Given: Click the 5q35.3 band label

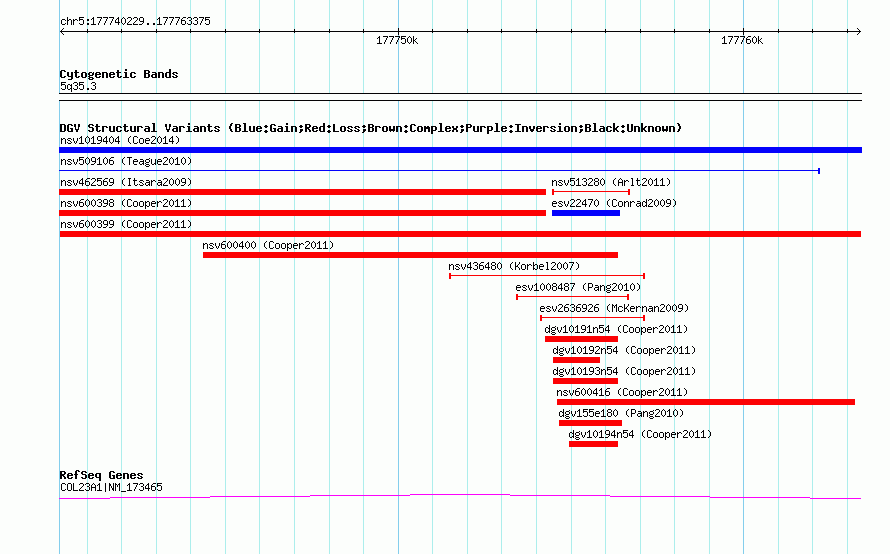Looking at the screenshot, I should click(x=78, y=86).
